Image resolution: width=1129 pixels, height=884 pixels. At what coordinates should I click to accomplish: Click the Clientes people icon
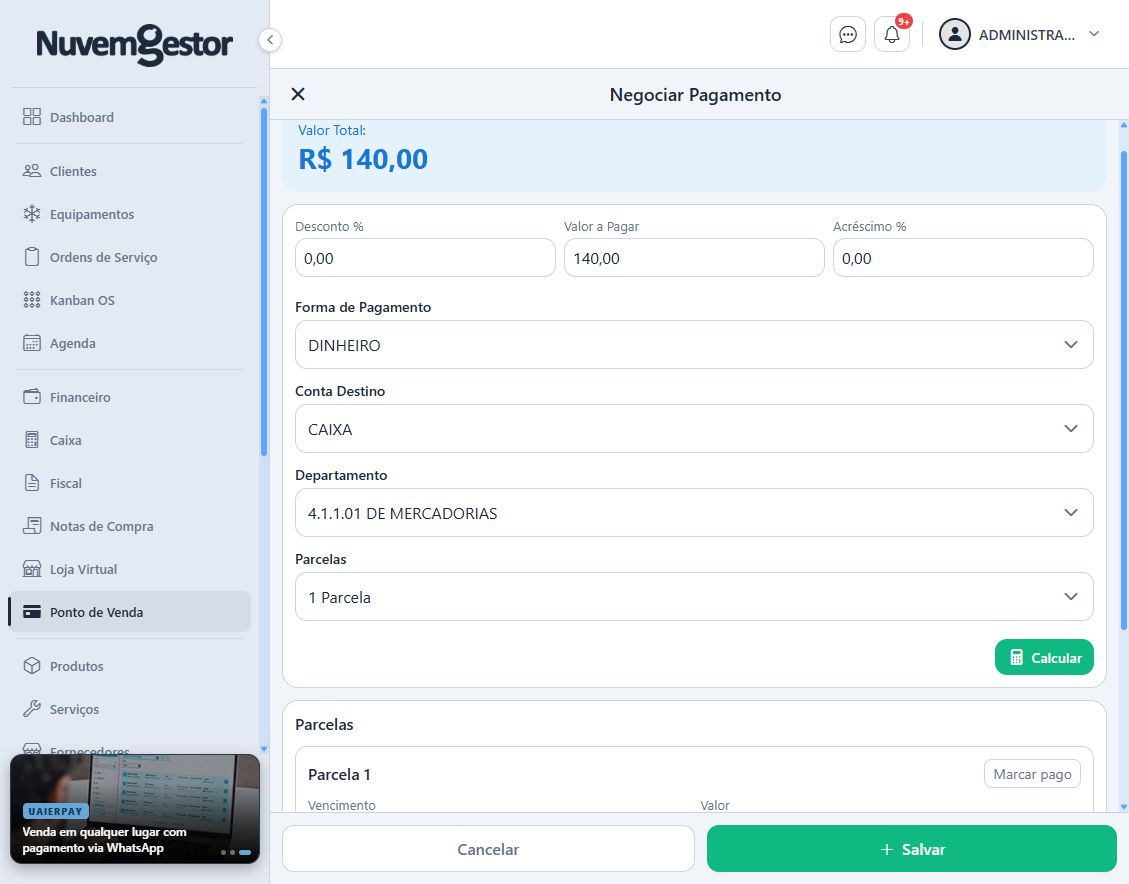coord(32,171)
